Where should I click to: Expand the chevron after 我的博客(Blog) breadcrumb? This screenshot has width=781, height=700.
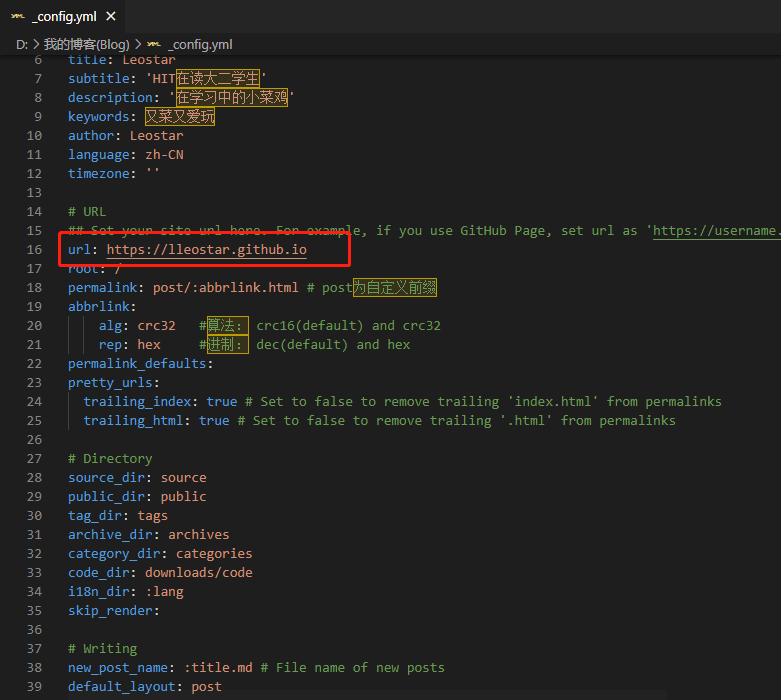(x=138, y=44)
